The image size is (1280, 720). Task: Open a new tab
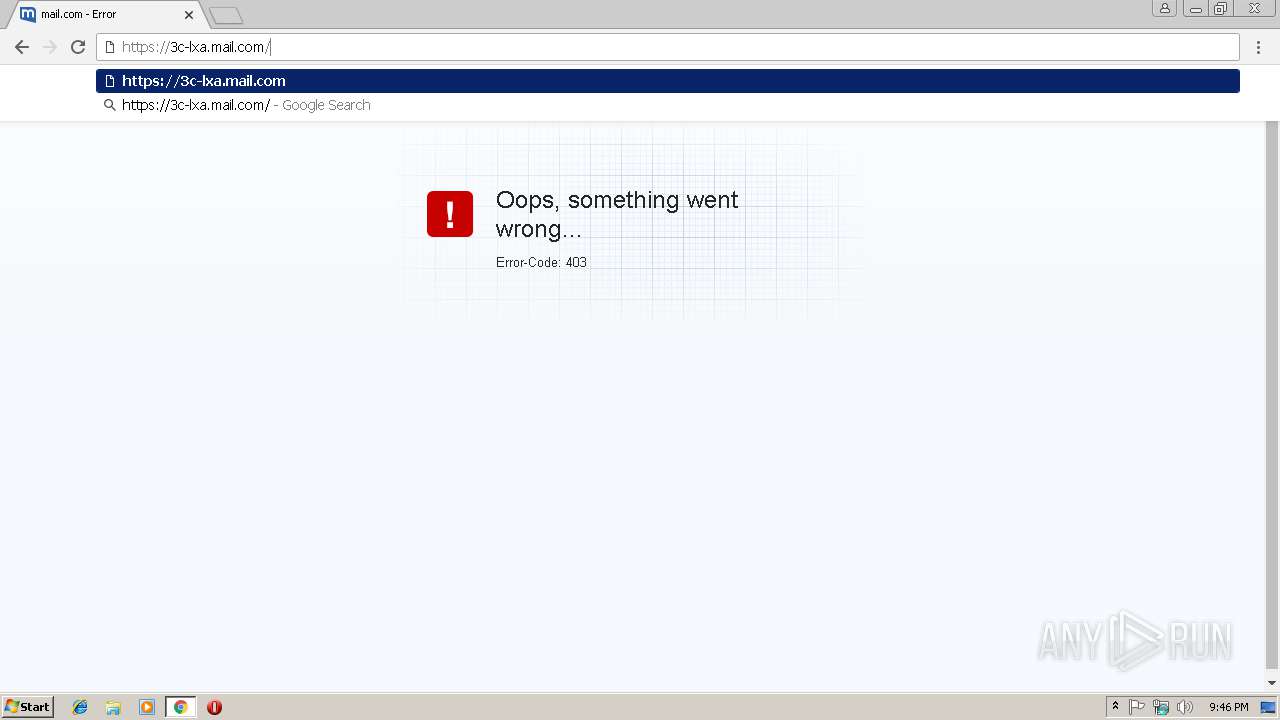point(226,15)
